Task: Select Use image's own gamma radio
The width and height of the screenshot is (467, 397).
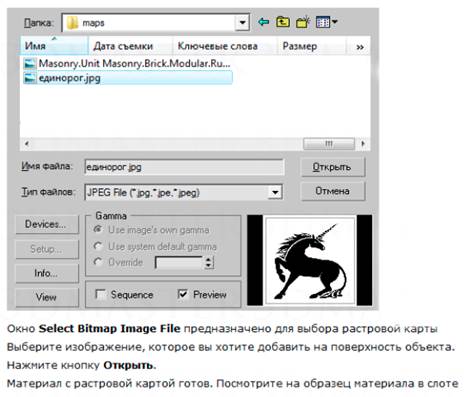Action: click(98, 230)
